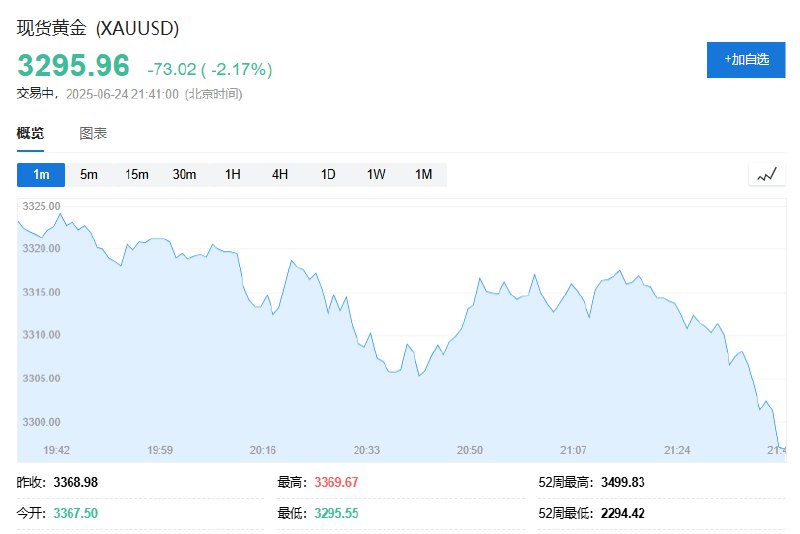Click the 20:50 time axis label

click(x=470, y=450)
